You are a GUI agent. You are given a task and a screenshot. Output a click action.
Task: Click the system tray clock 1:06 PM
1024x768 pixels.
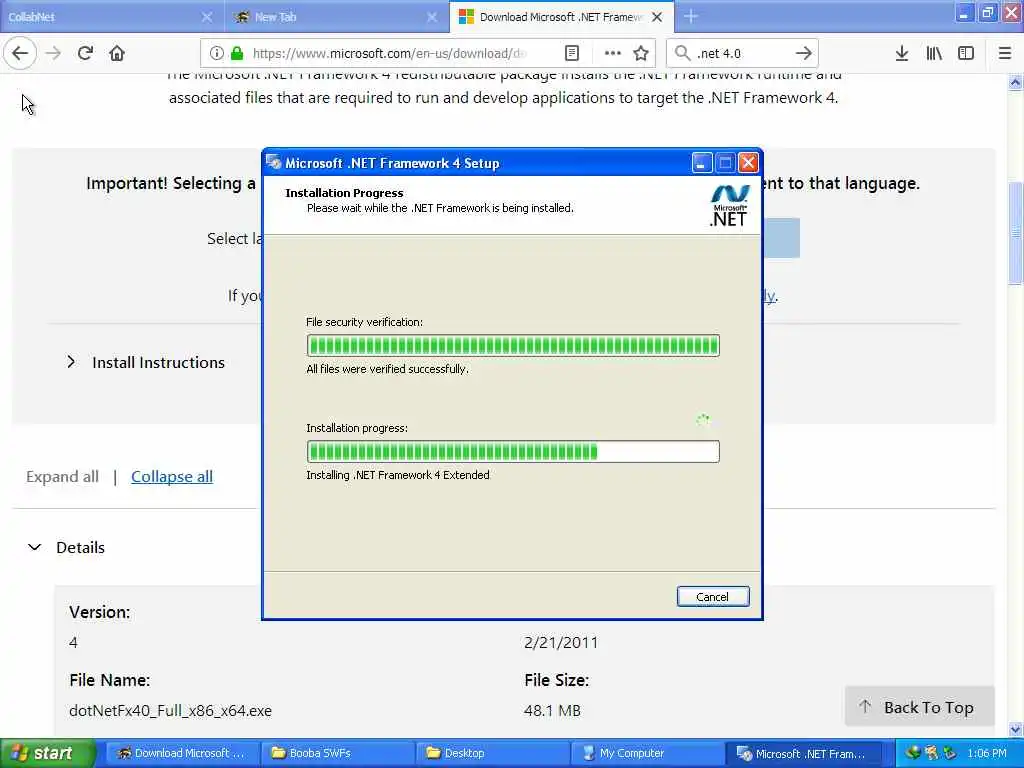(x=987, y=753)
